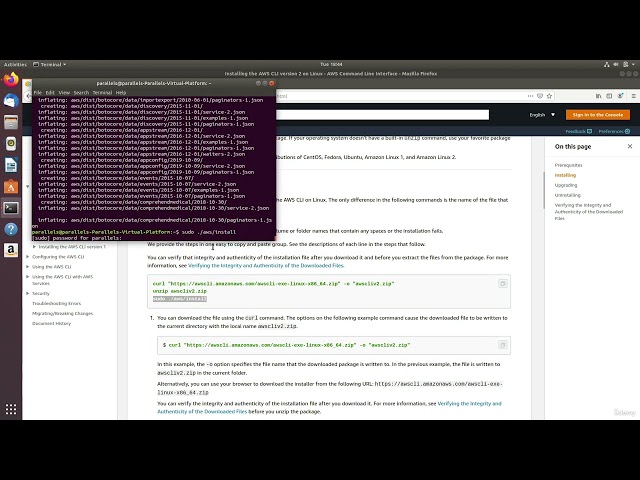Click the Firefox account icon in toolbar

tap(620, 96)
